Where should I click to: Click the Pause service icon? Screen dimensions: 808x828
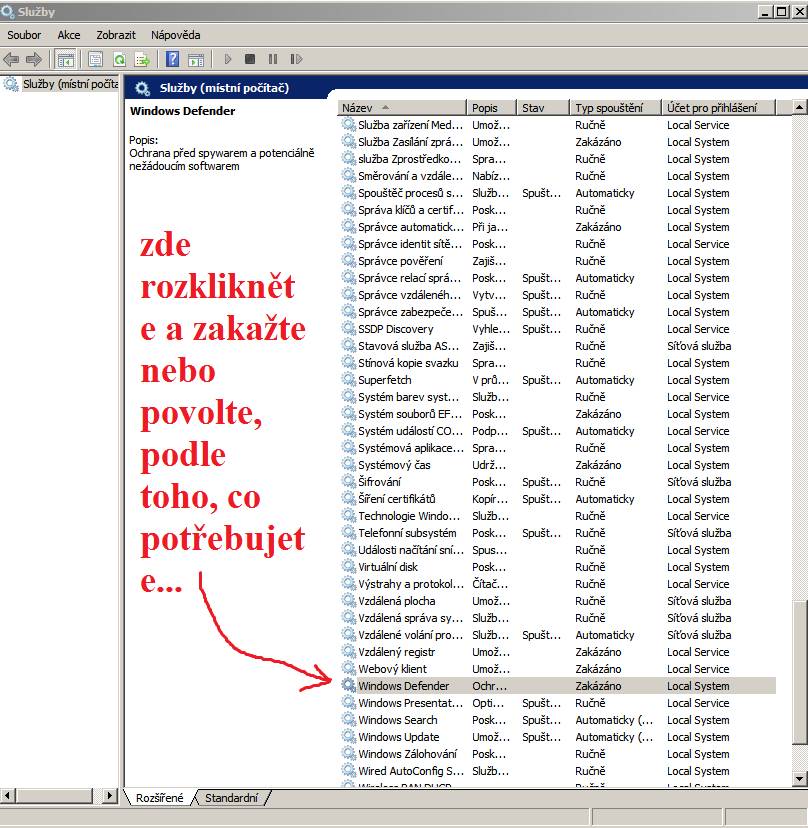point(273,59)
